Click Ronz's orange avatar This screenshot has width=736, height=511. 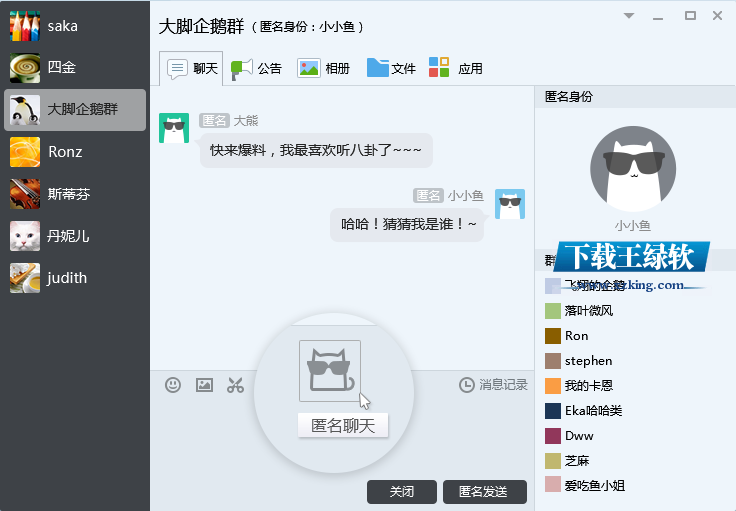pos(25,152)
